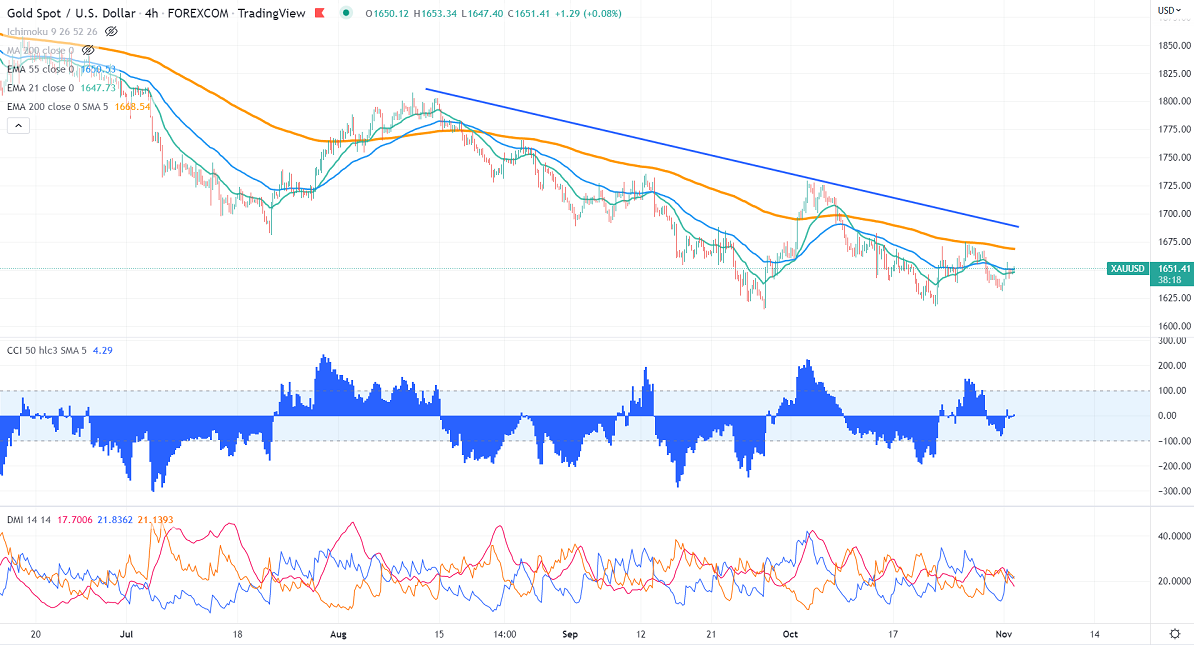
Task: Select the Gold Spot / U.S. Dollar symbol title
Action: [x=72, y=13]
